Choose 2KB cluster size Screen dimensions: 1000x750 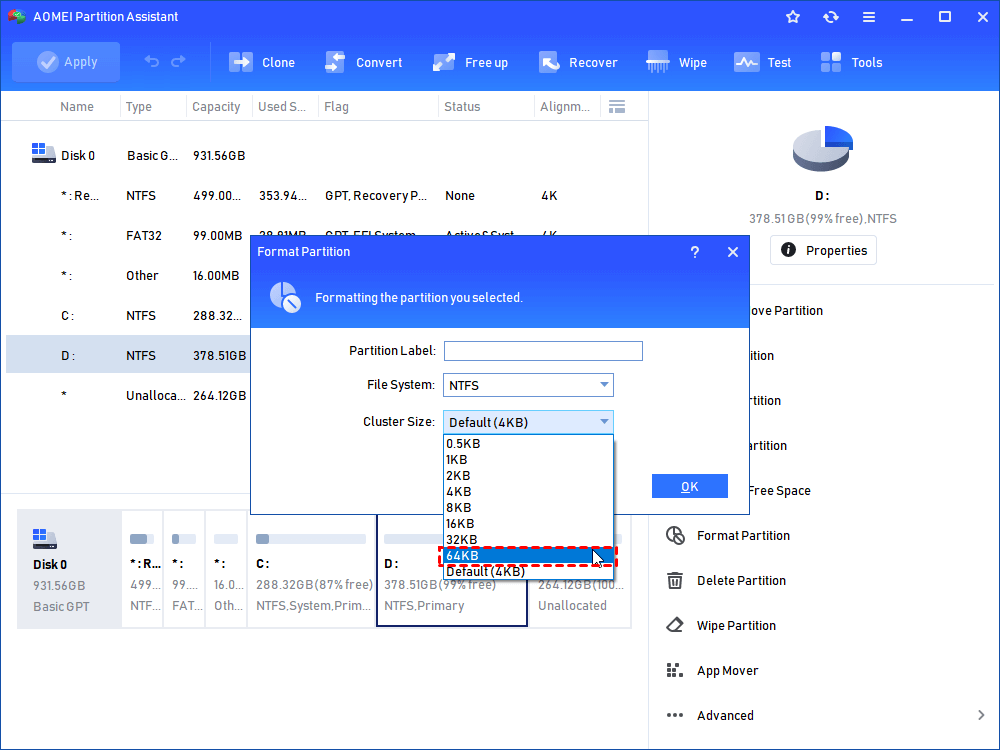[528, 475]
